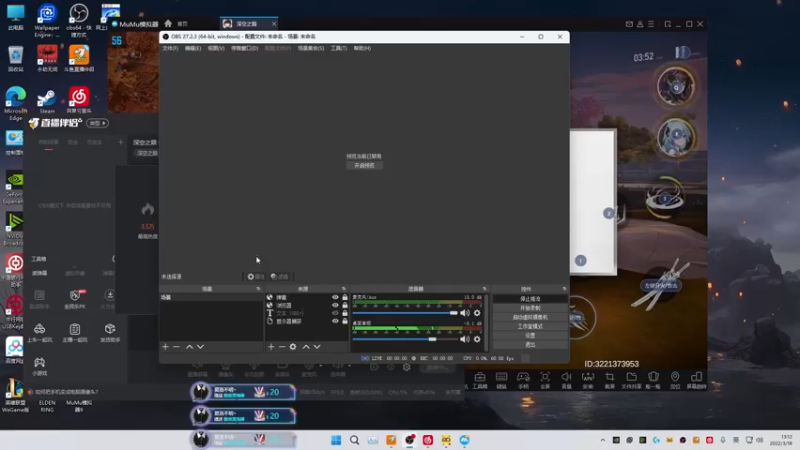Go to the MuMu emulator home tab
Viewport: 800px width, 450px height.
pos(176,23)
